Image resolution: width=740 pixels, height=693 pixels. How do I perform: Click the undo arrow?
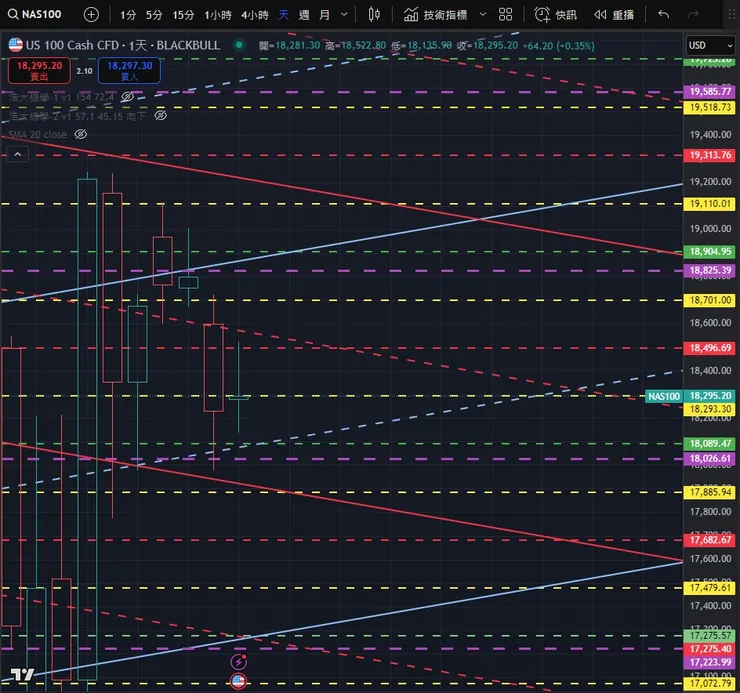tap(664, 15)
